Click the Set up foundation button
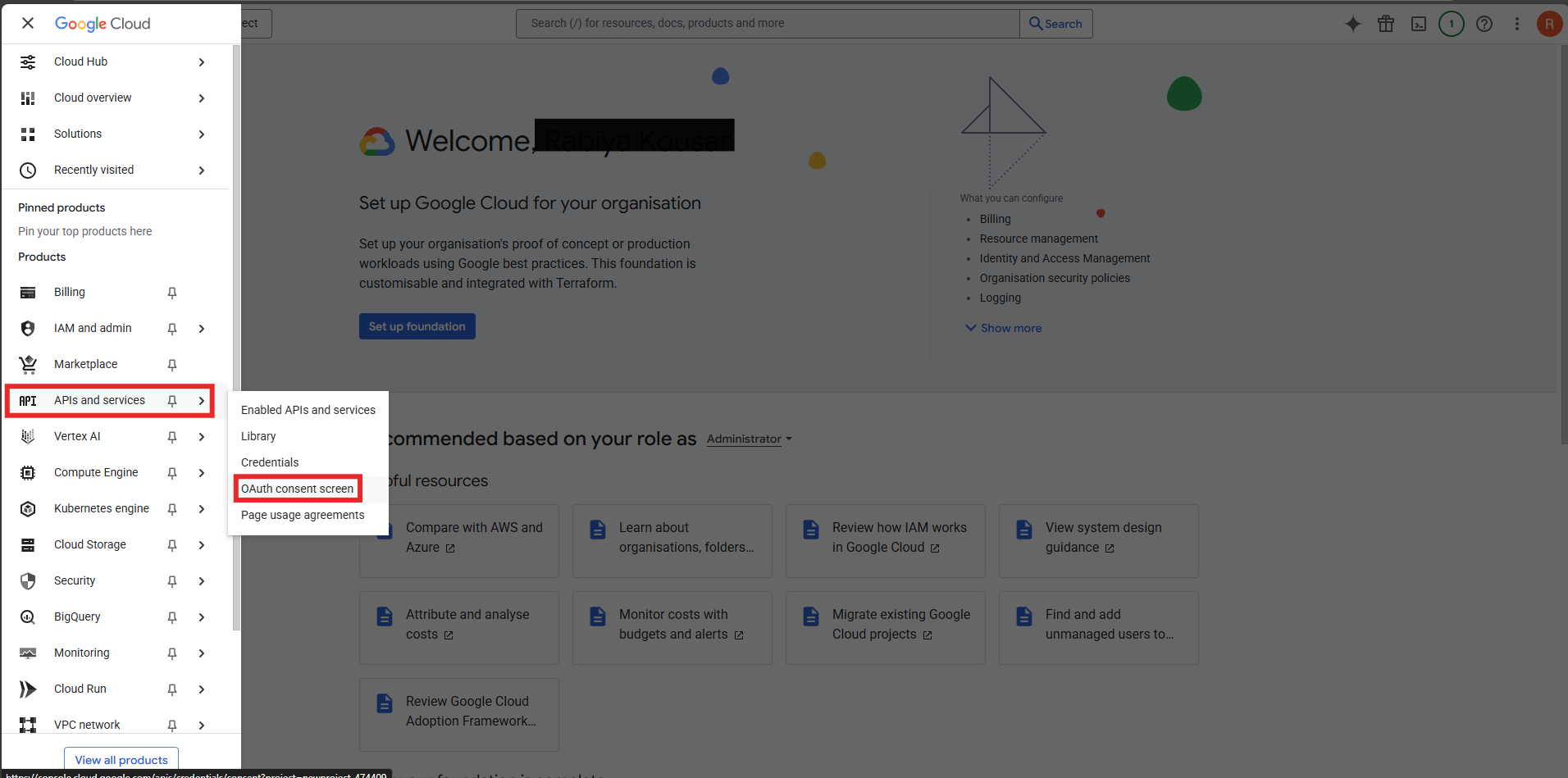1568x778 pixels. pos(417,325)
